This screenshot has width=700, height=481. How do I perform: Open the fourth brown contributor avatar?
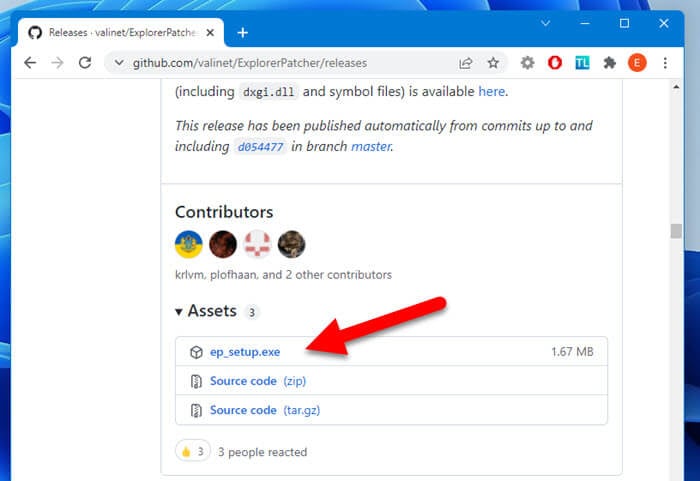click(x=292, y=244)
